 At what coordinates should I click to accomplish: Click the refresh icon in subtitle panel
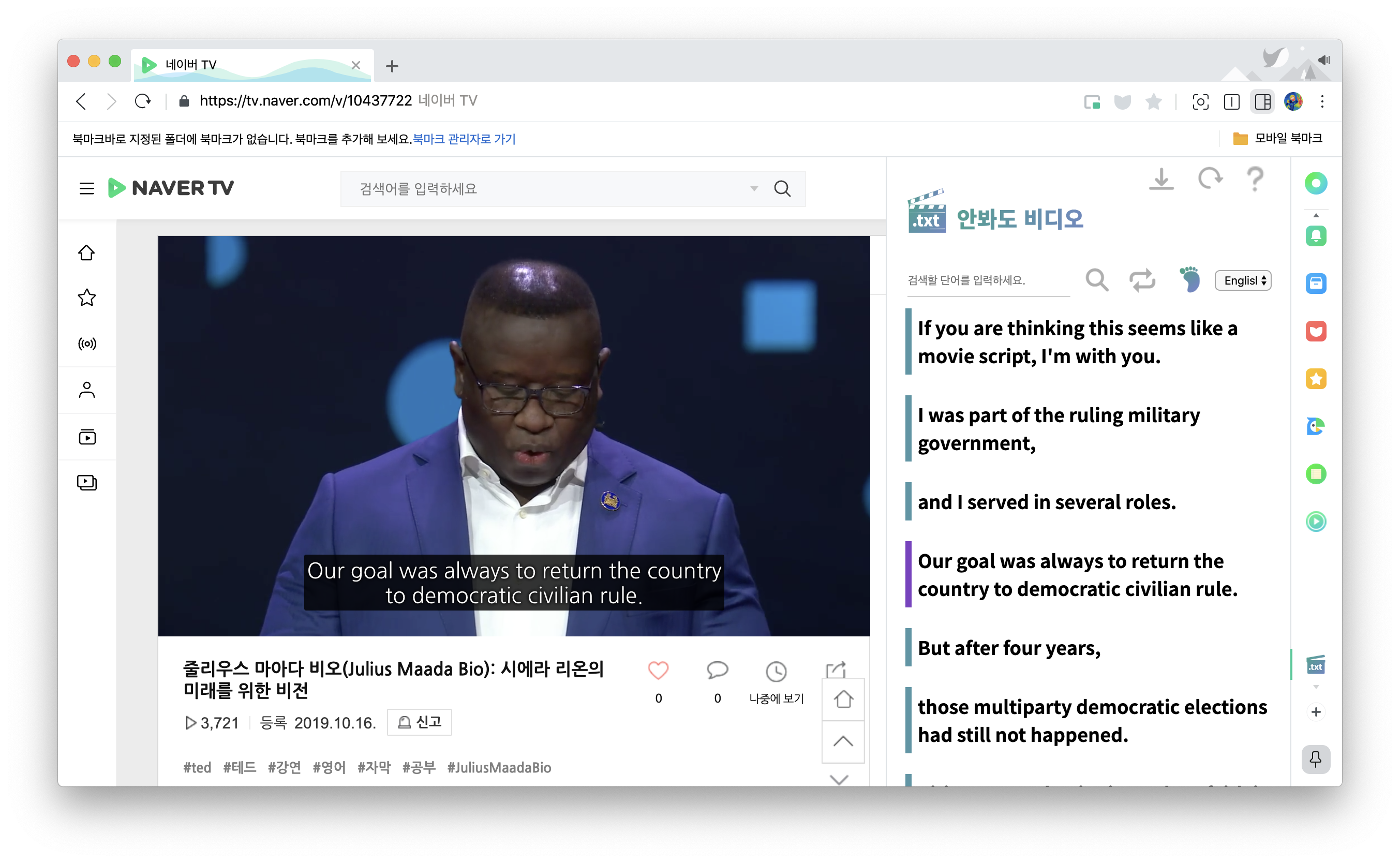[x=1210, y=178]
